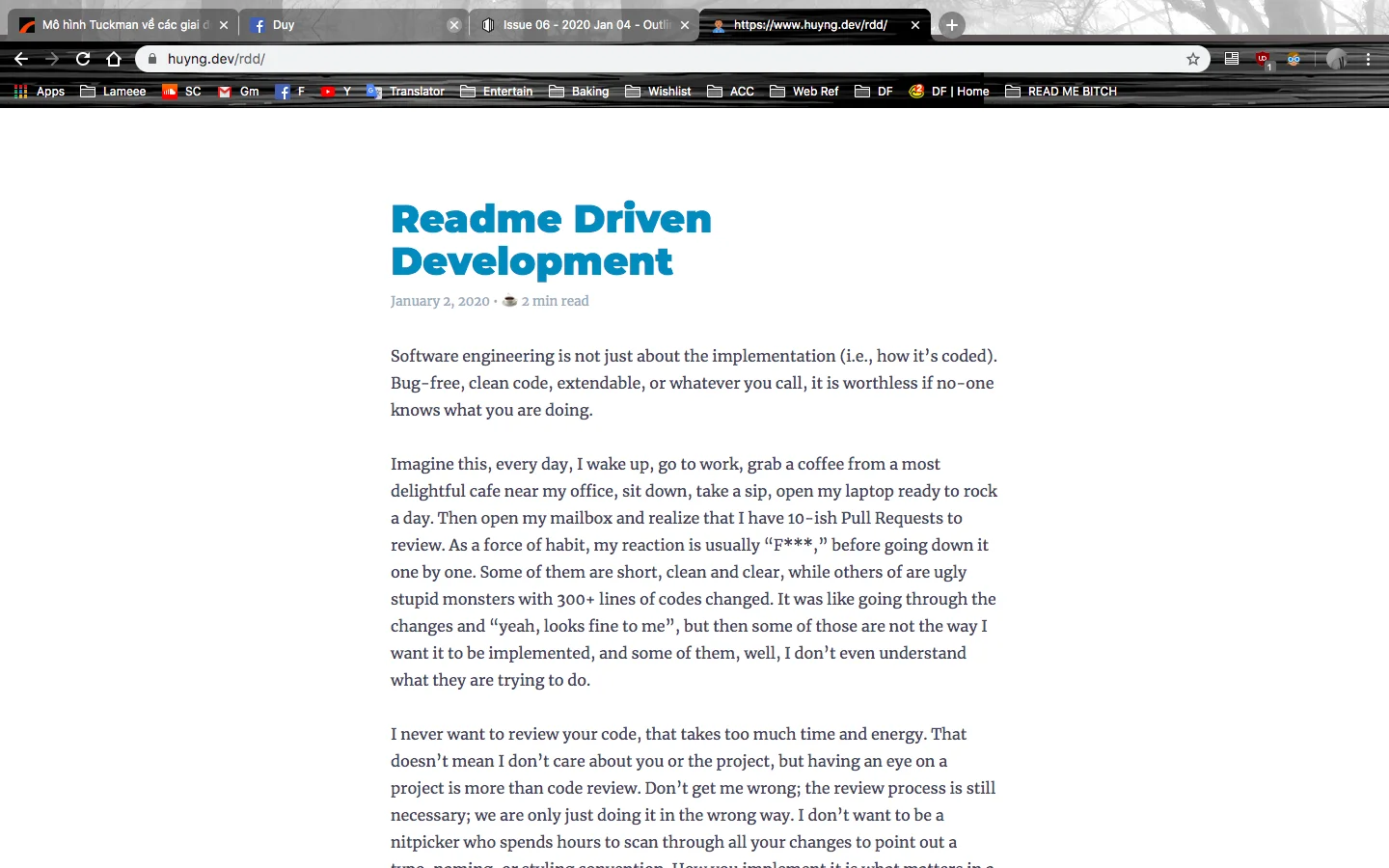This screenshot has width=1389, height=868.
Task: Close the huyng.dev/rdd tab
Action: [915, 25]
